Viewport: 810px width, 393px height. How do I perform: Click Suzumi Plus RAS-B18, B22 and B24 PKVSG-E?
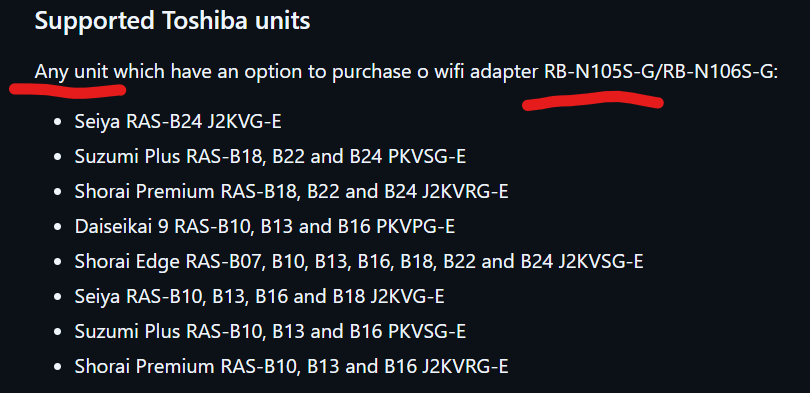(x=270, y=156)
